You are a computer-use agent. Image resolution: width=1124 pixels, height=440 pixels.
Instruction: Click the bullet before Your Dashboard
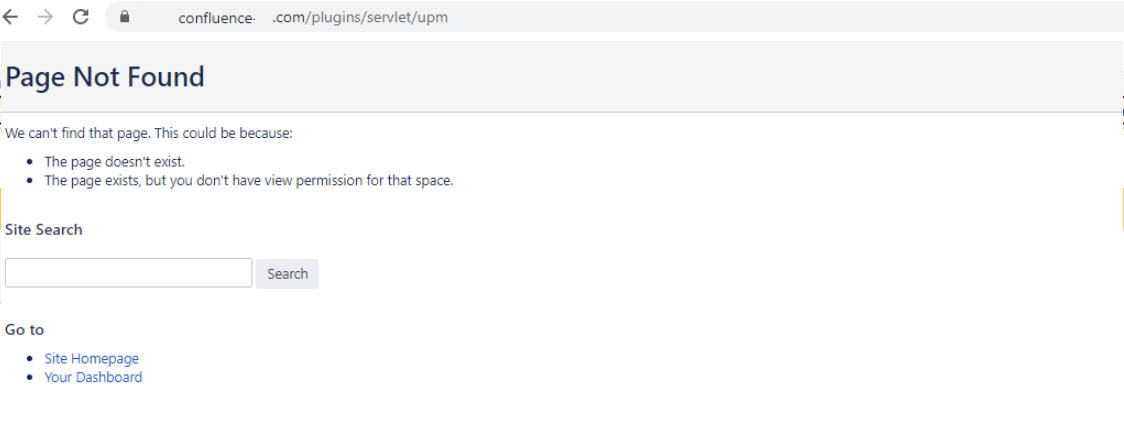tap(29, 377)
